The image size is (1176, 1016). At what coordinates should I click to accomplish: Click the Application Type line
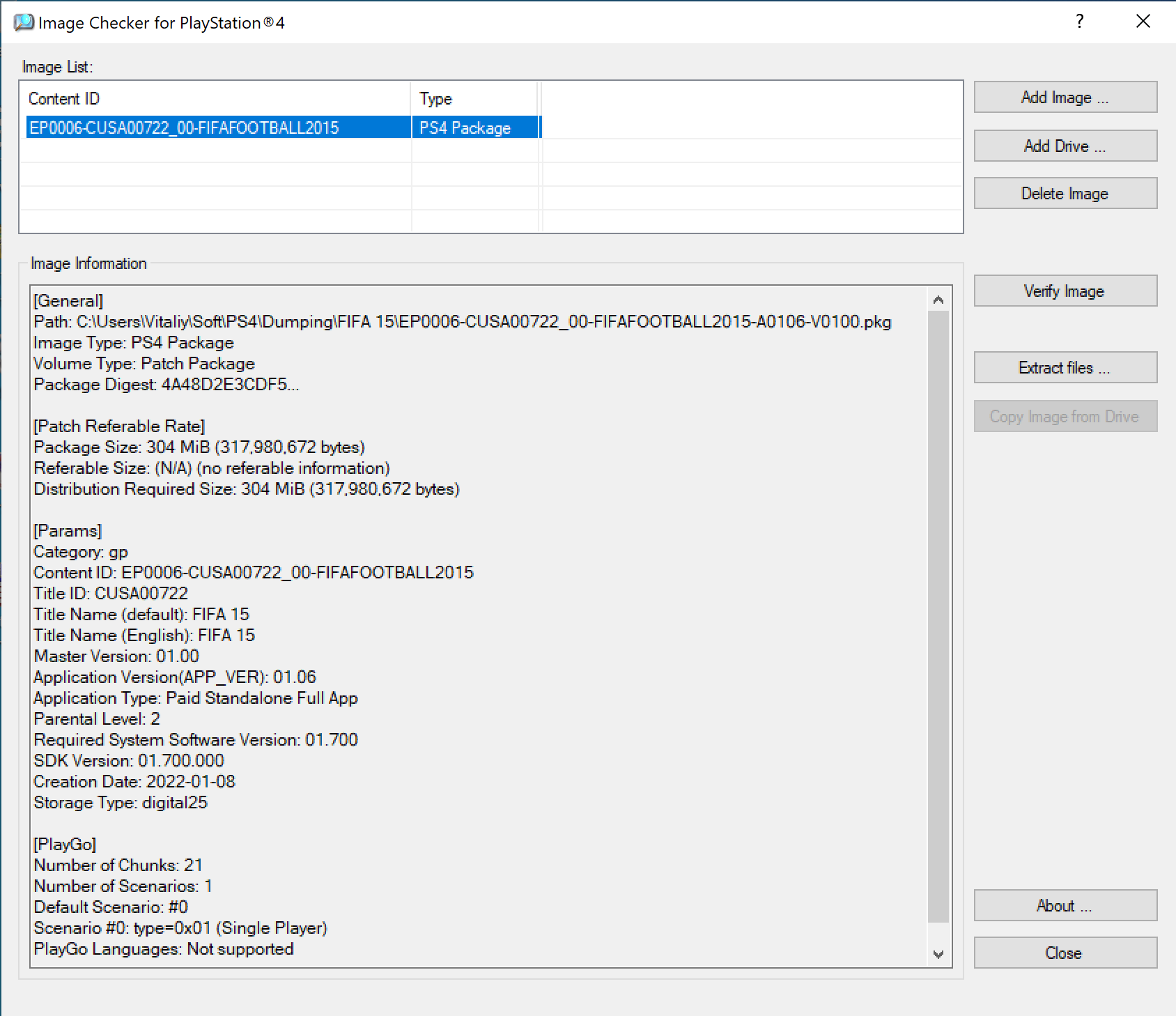pos(196,698)
